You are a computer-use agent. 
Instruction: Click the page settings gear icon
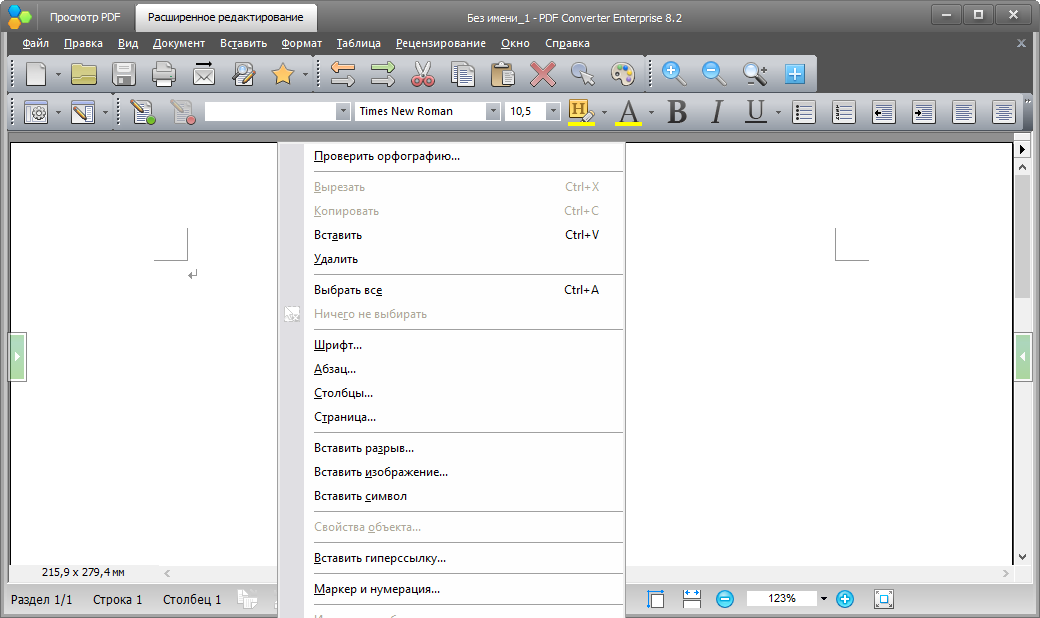click(36, 112)
